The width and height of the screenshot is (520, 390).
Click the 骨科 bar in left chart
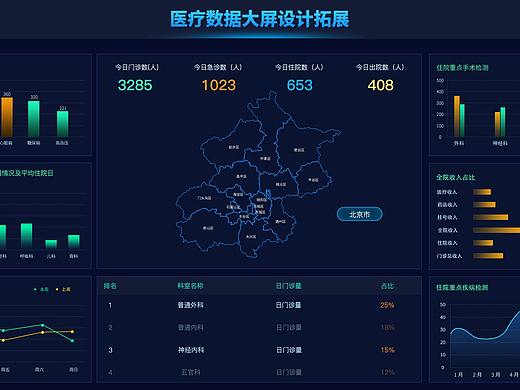pos(74,242)
